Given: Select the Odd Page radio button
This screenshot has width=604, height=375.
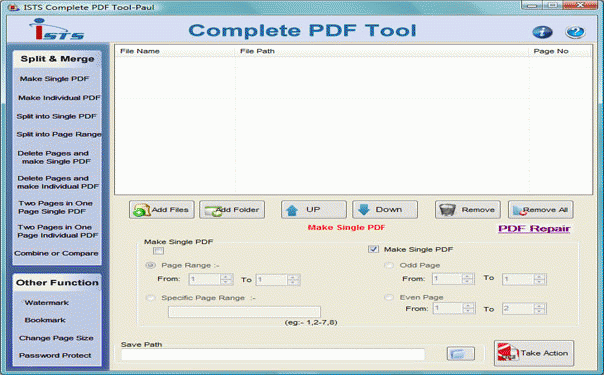Looking at the screenshot, I should pos(389,265).
